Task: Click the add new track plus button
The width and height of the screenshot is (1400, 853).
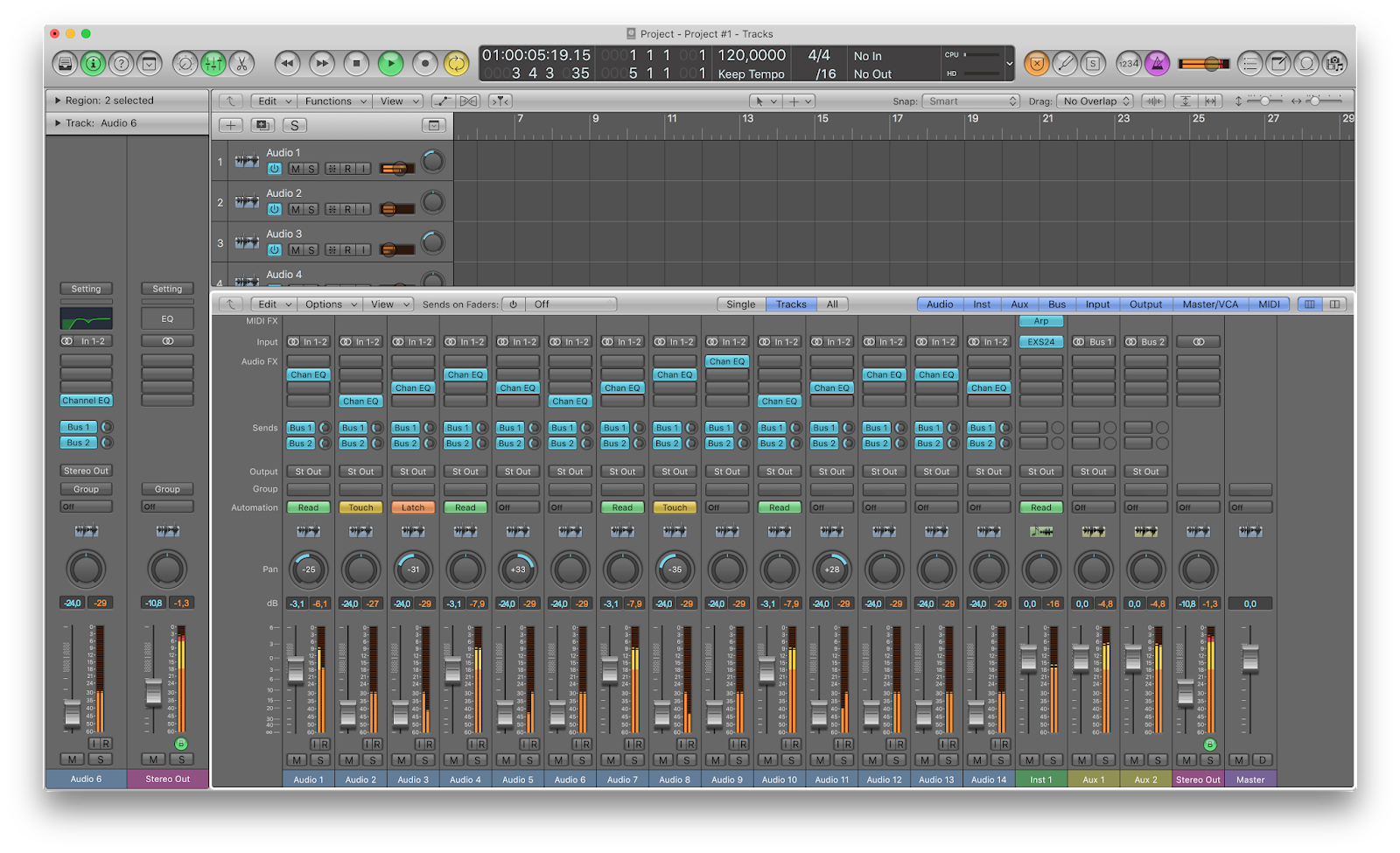Action: [x=230, y=126]
